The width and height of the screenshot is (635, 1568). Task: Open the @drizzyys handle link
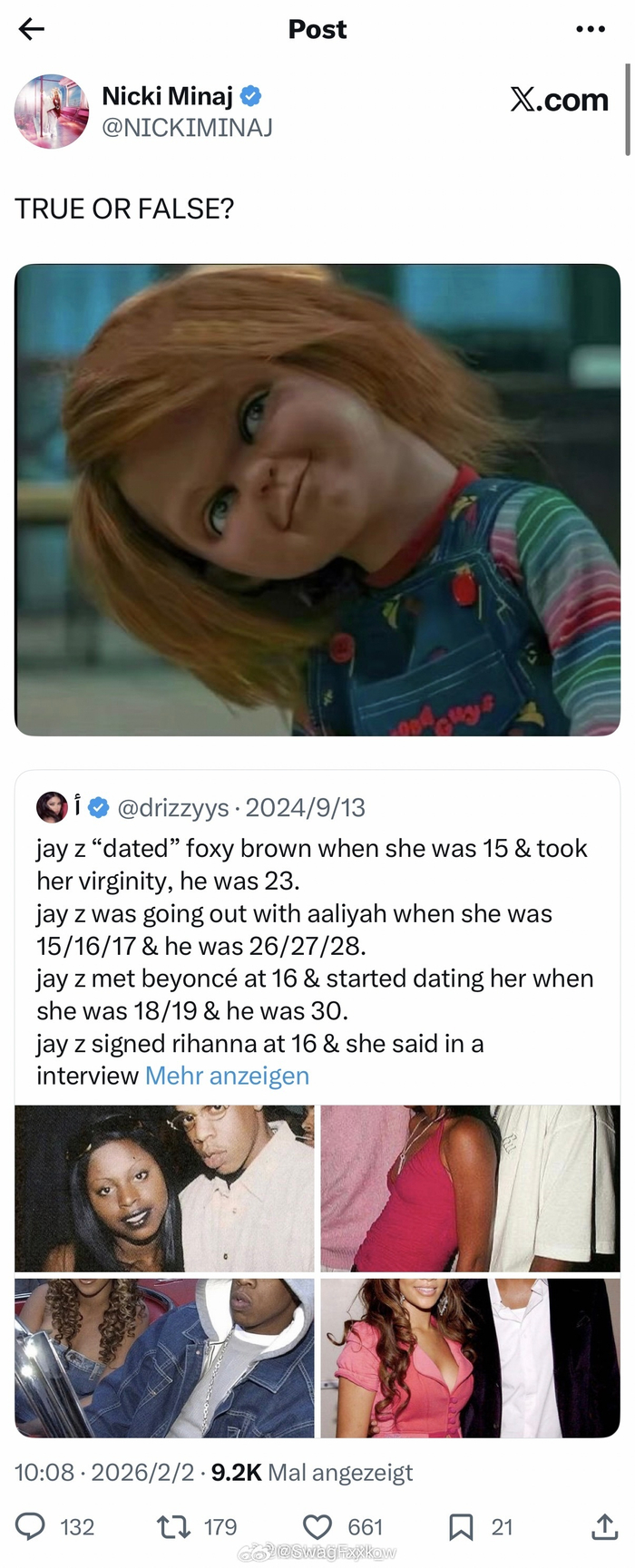point(173,807)
